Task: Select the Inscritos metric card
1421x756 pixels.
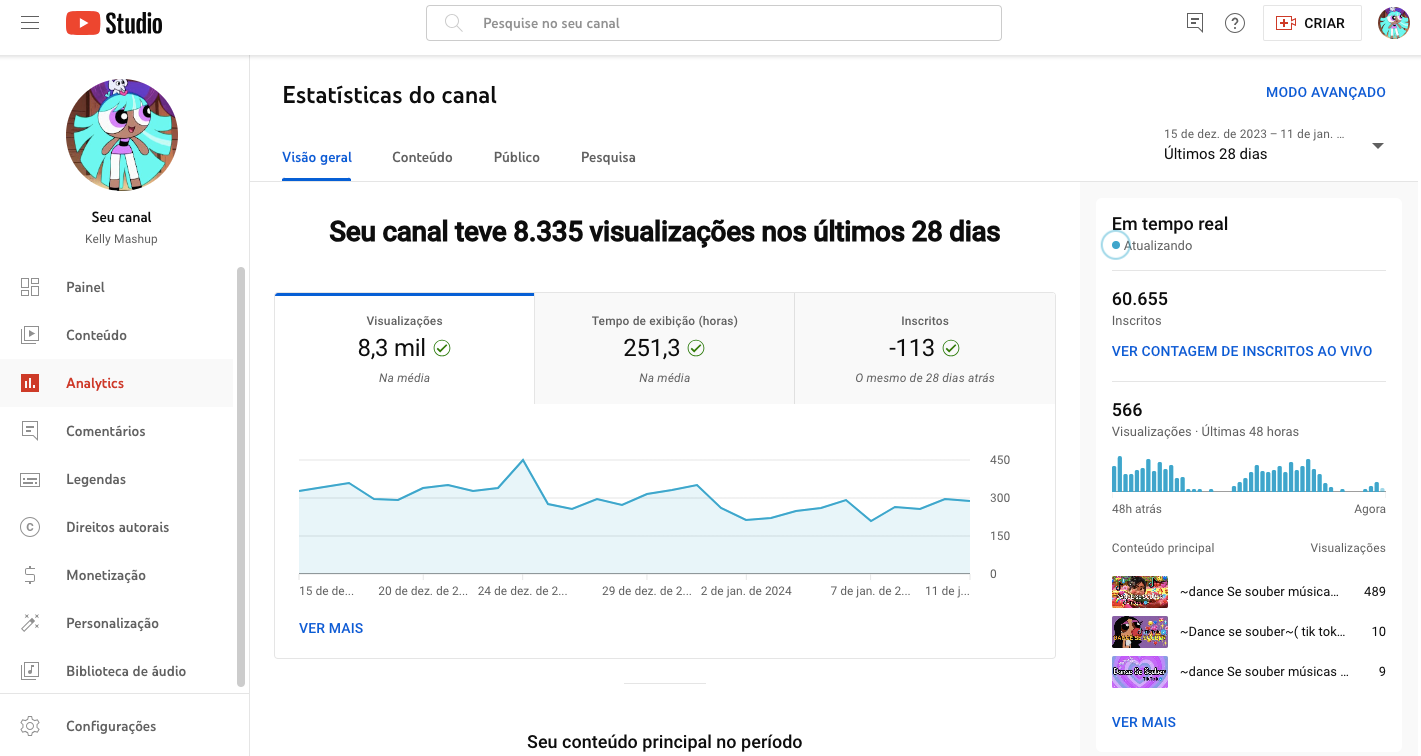Action: click(x=925, y=348)
